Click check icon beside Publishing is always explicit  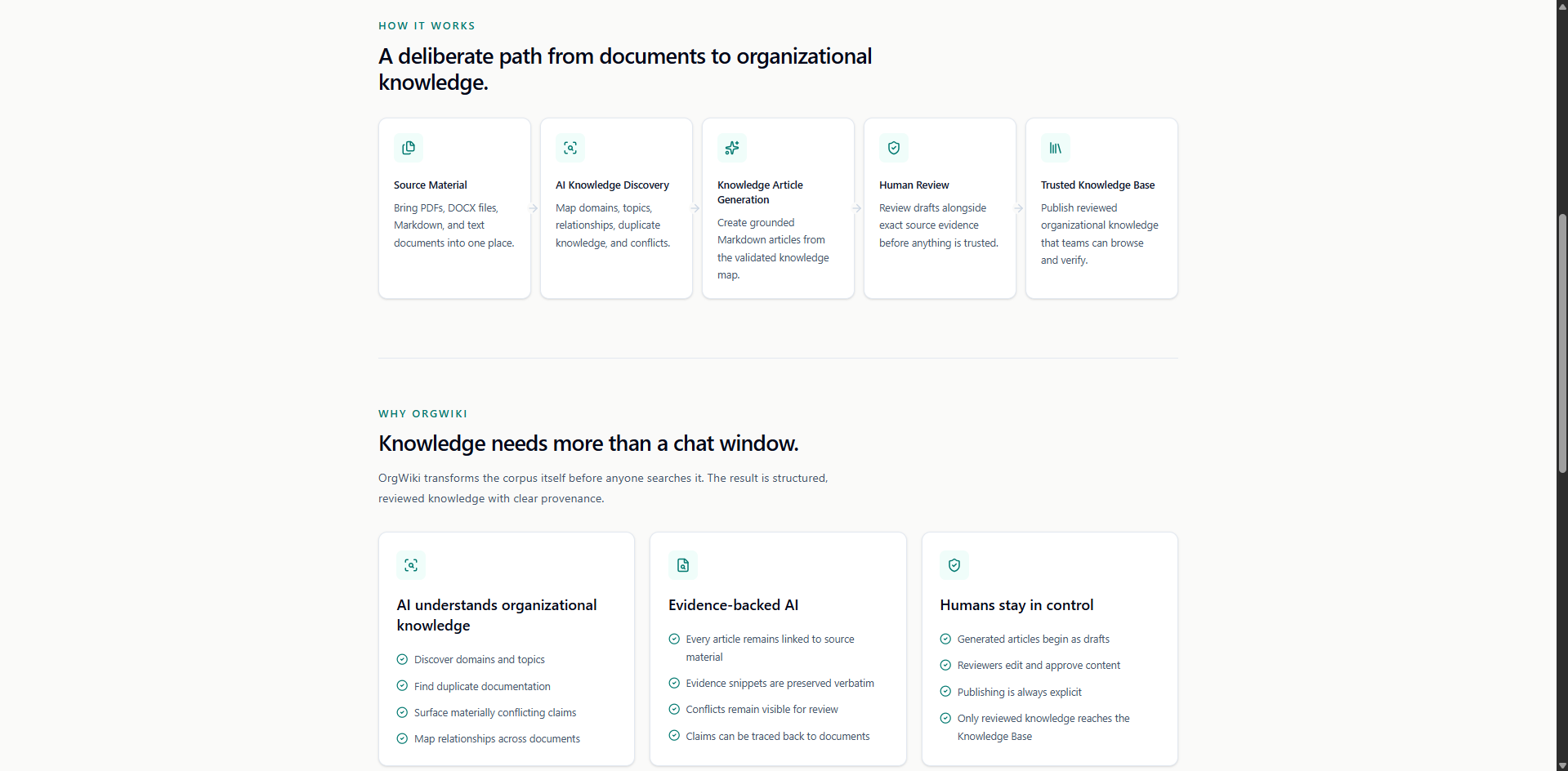point(945,691)
